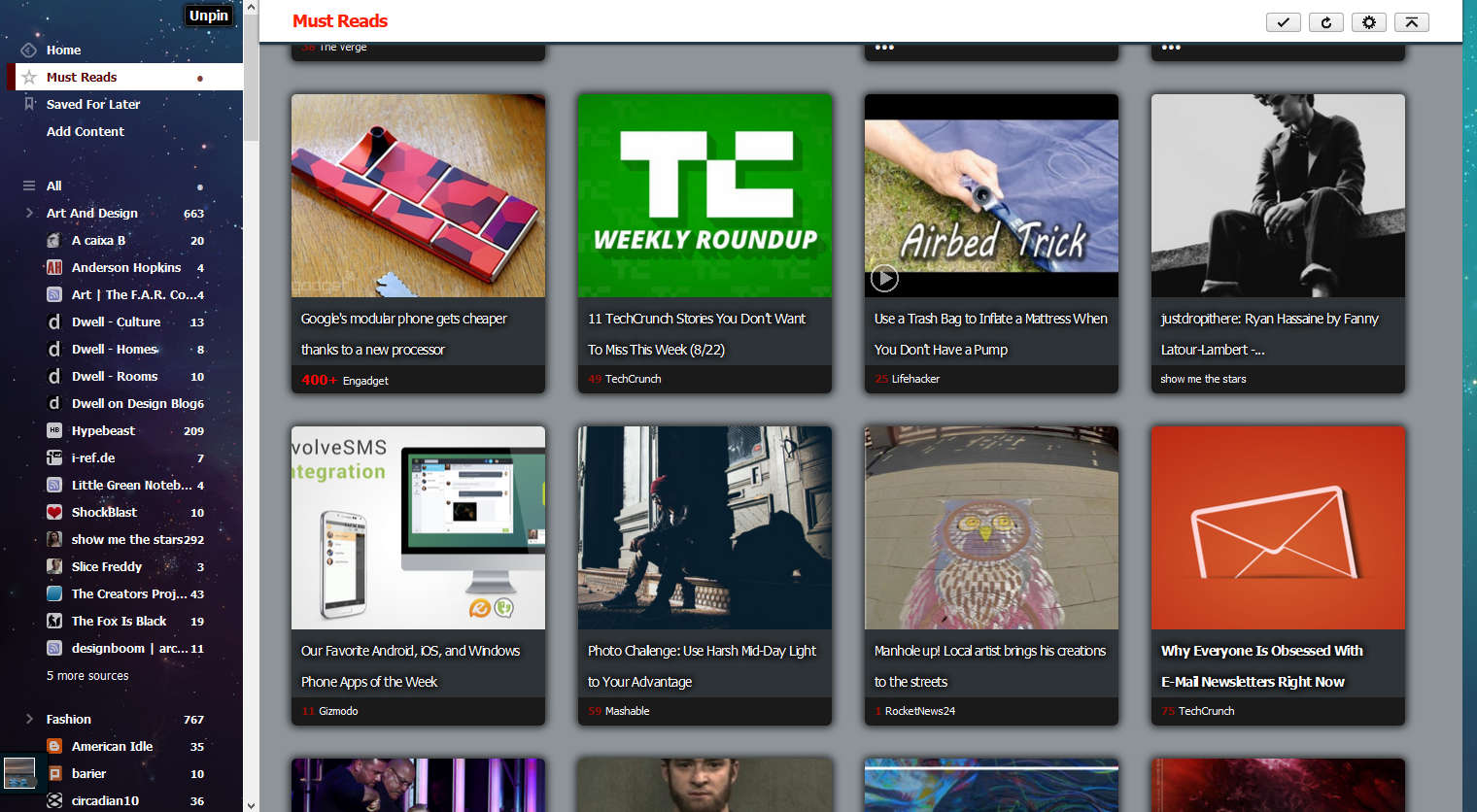
Task: Open Photo Challenge Harsh Mid-Day Light article
Action: pyautogui.click(x=702, y=666)
